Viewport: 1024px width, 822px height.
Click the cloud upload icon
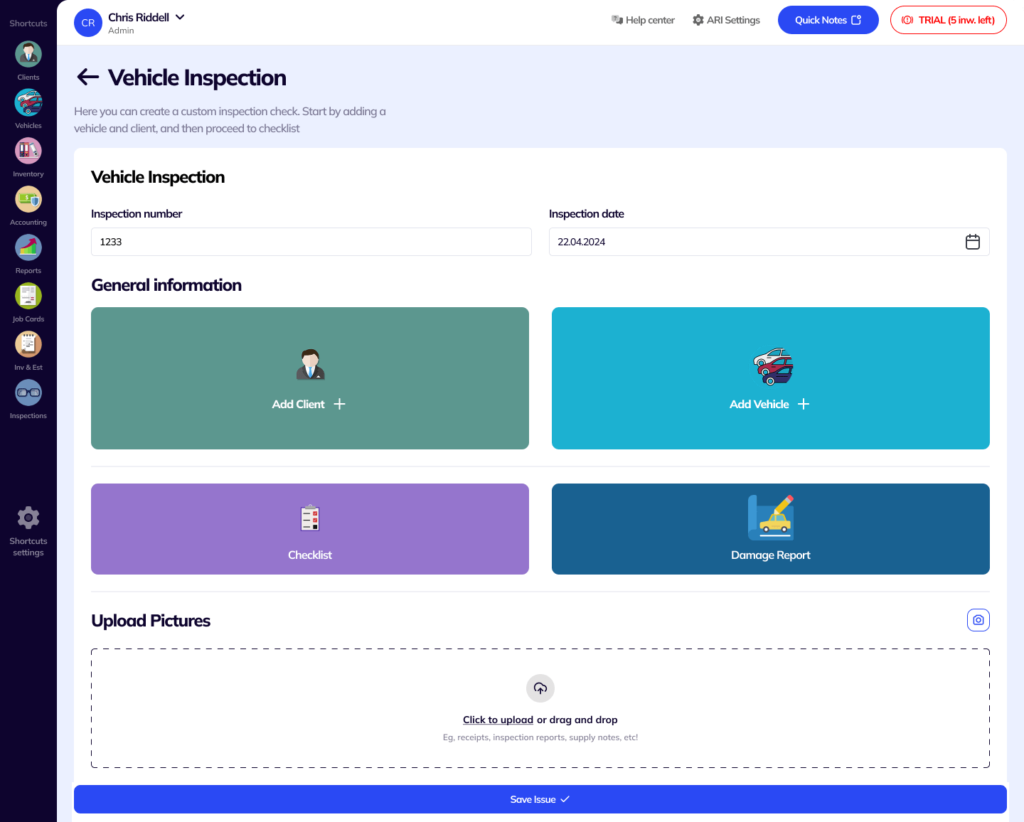[540, 688]
